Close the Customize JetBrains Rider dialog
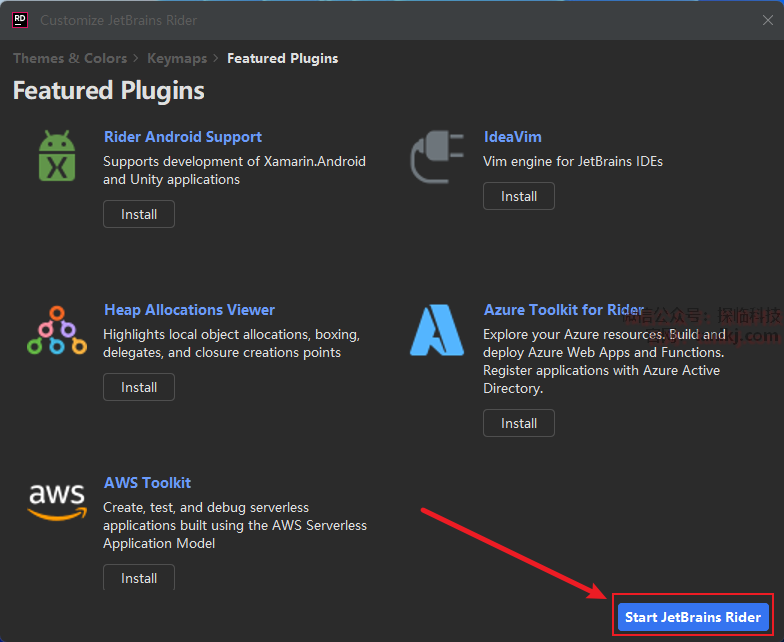The width and height of the screenshot is (784, 642). [x=767, y=20]
